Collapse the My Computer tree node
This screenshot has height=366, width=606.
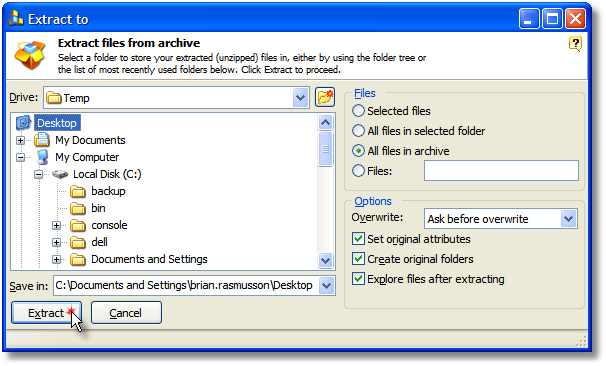coord(20,157)
